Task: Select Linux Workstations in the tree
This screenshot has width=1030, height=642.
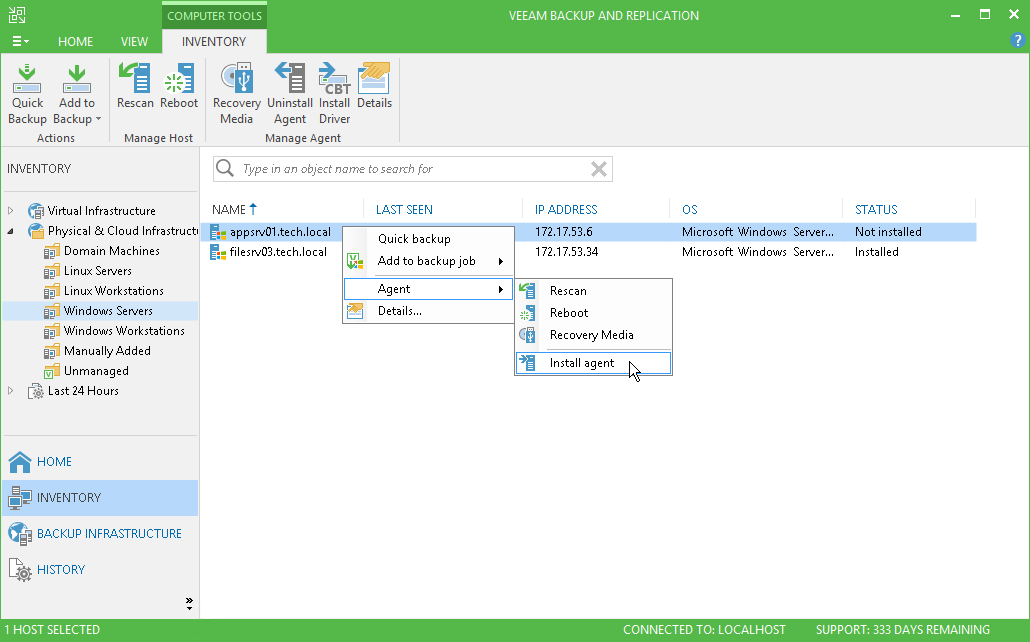Action: pos(114,290)
